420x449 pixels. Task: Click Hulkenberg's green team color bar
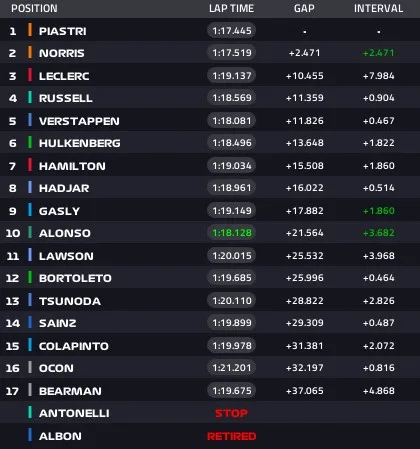point(30,142)
